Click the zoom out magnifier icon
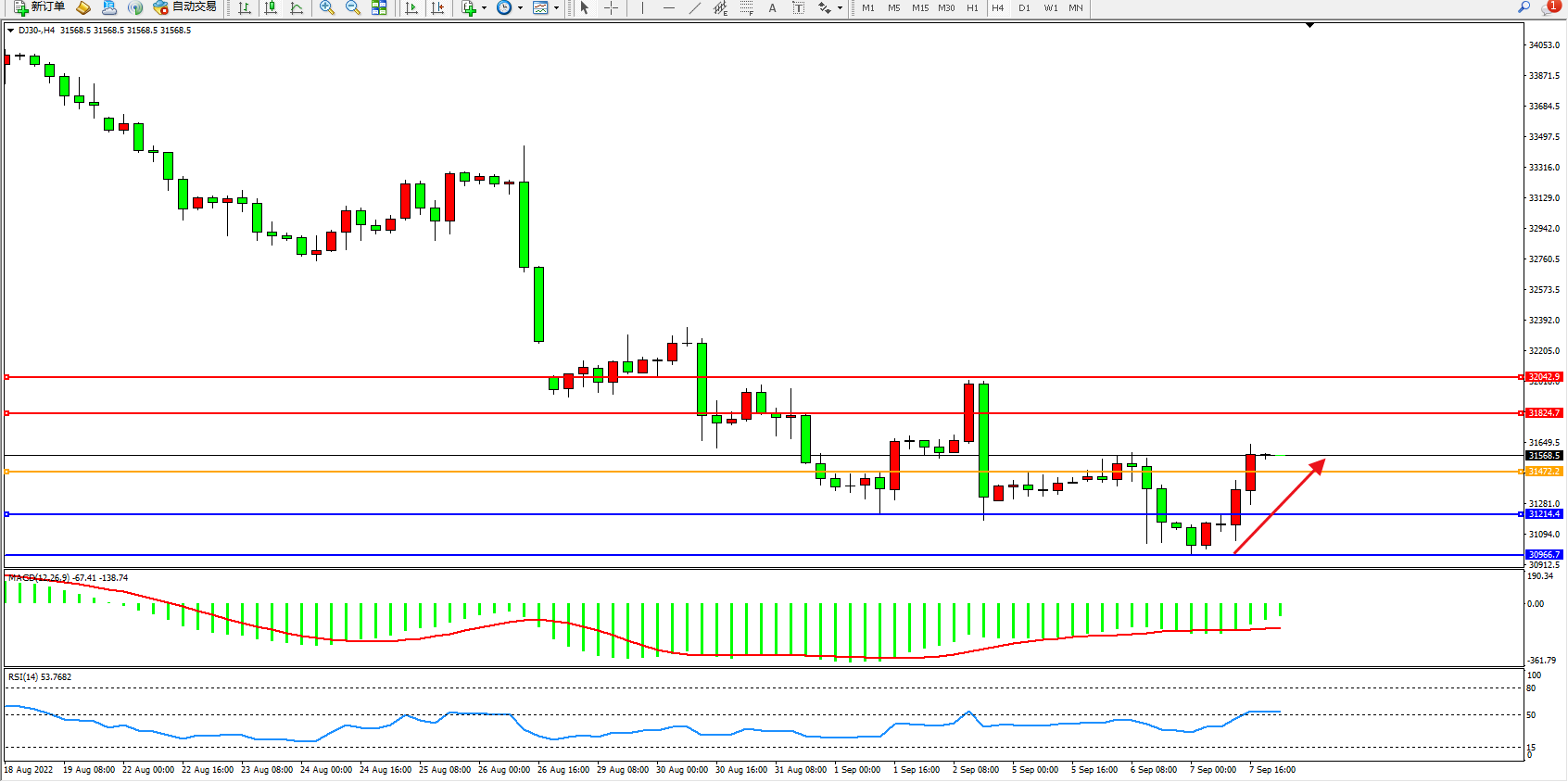Screen dimensions: 1568x782 352,7
